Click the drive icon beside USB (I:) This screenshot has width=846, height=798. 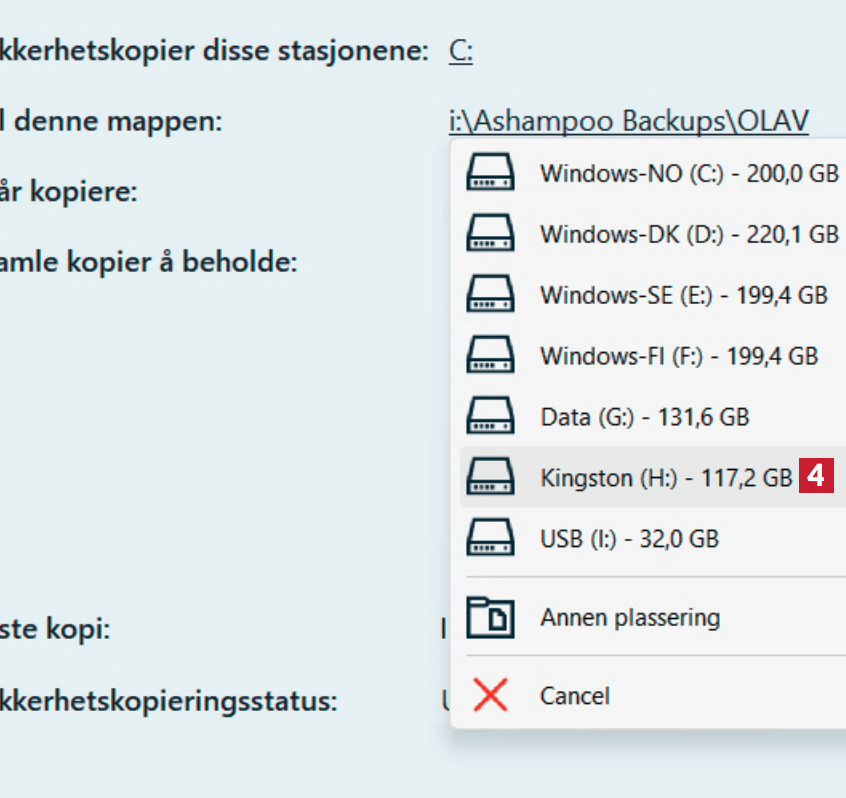(x=490, y=538)
